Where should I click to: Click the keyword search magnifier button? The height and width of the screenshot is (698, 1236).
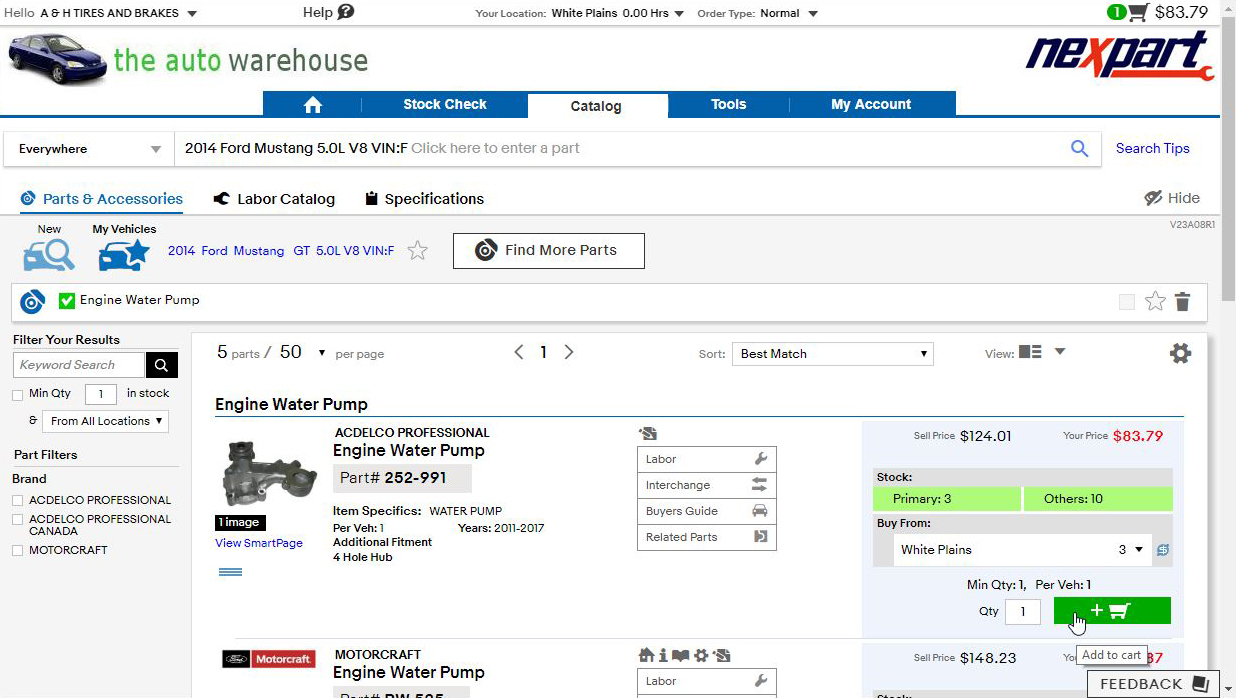click(x=161, y=365)
